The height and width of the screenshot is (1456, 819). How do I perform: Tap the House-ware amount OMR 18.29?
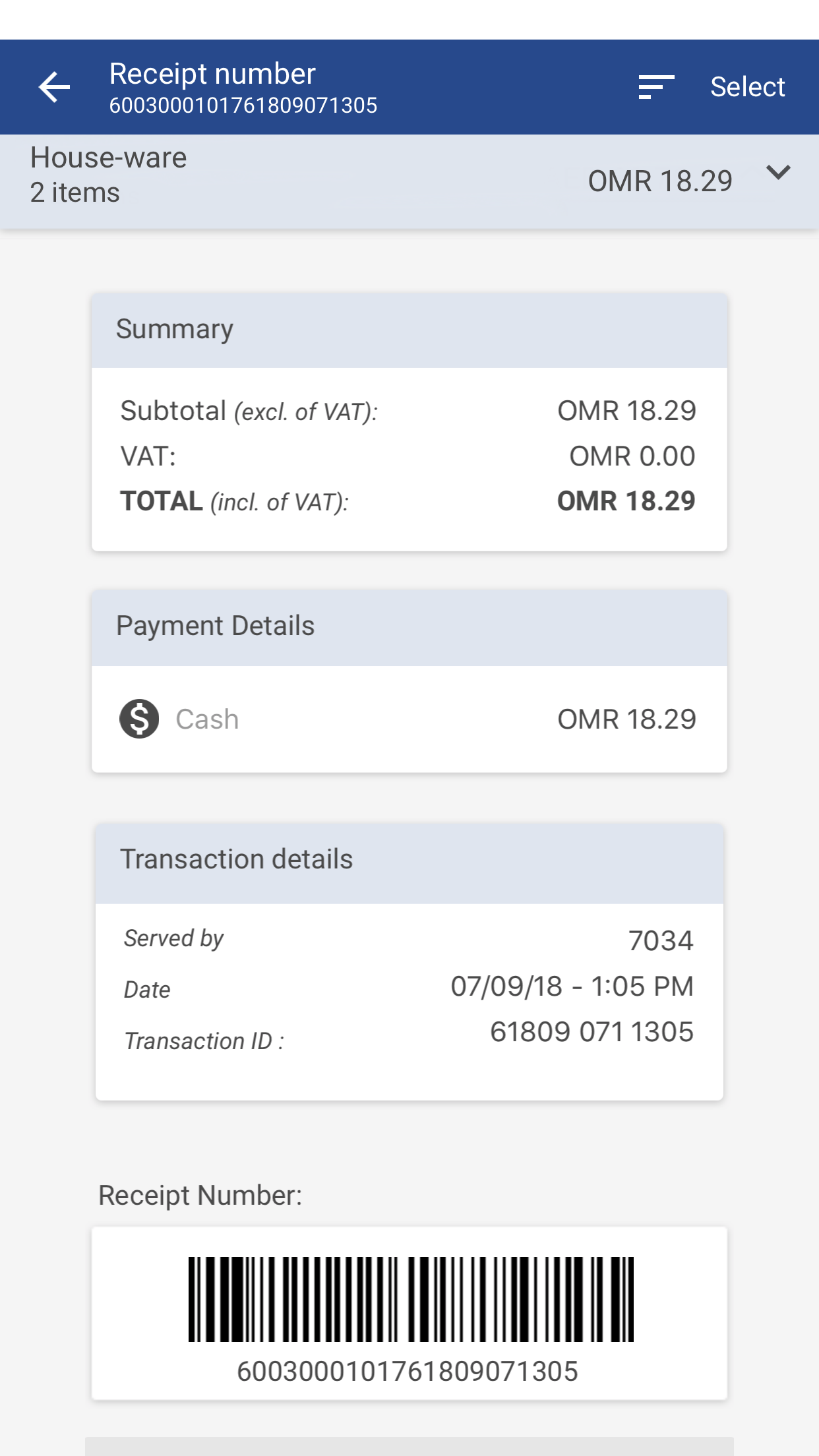tap(659, 181)
